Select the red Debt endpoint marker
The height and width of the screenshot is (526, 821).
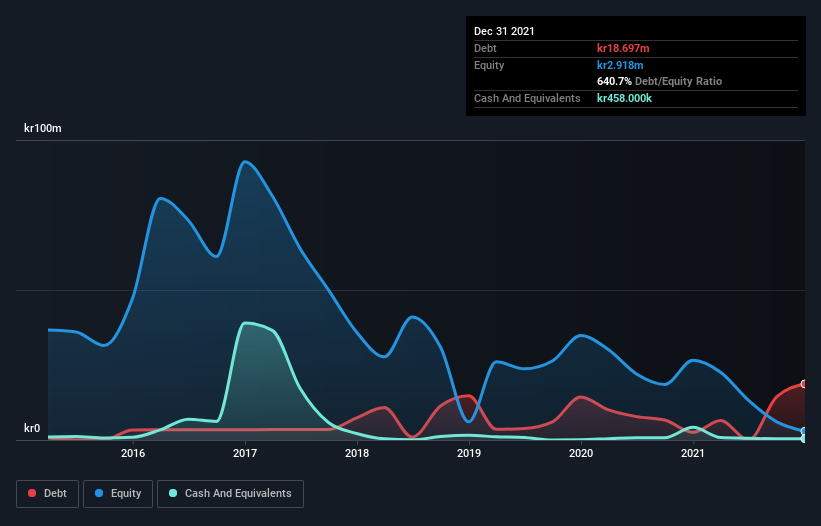(804, 384)
